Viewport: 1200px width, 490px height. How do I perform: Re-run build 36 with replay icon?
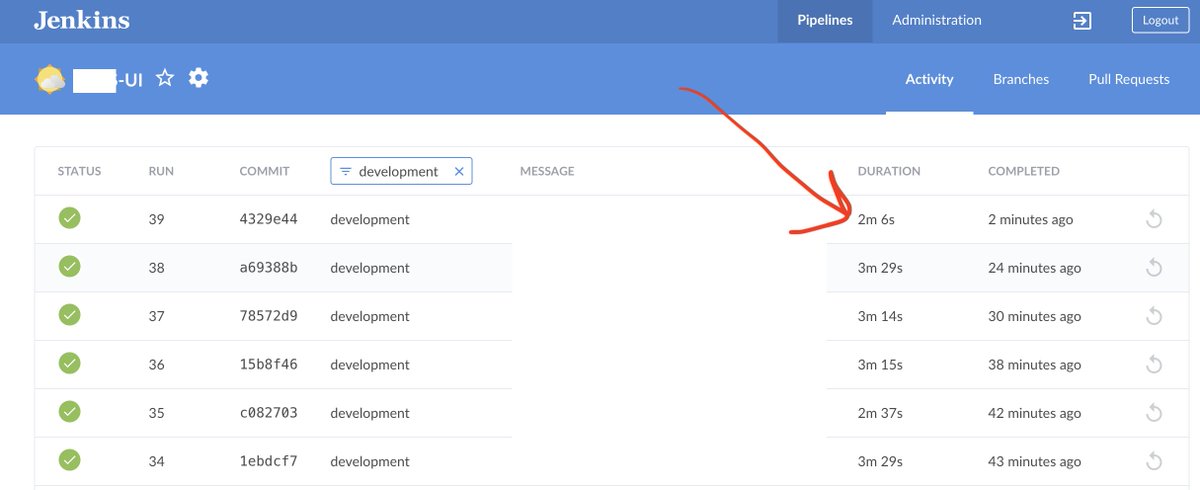[1153, 365]
